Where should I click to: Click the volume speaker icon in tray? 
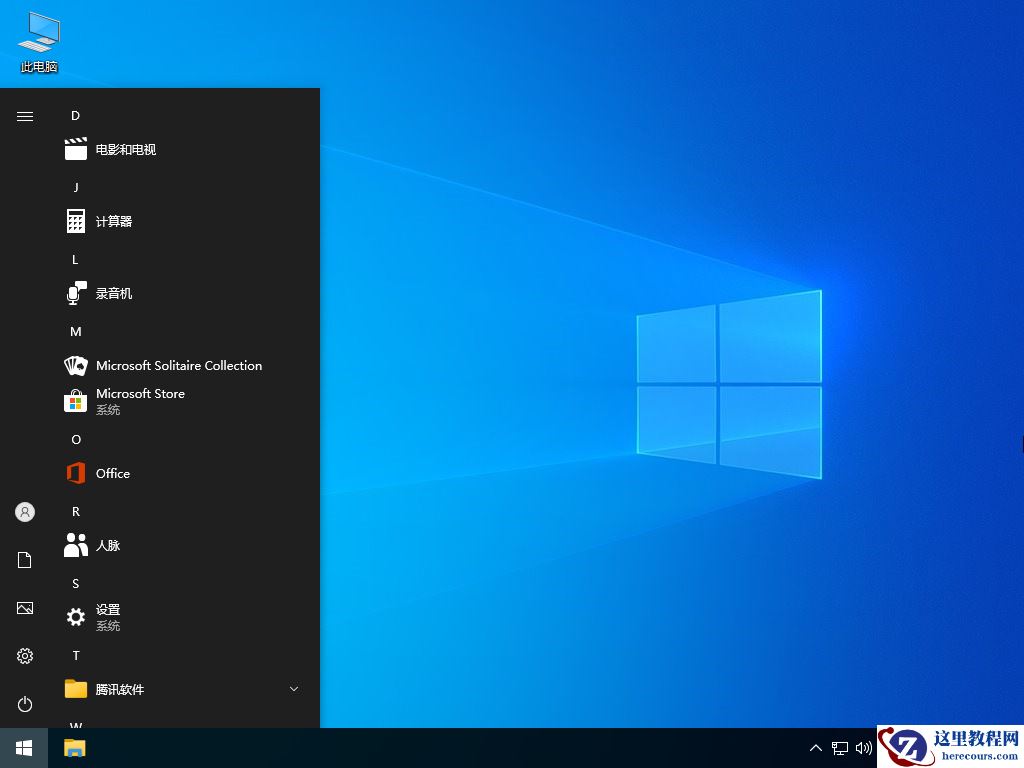coord(864,747)
